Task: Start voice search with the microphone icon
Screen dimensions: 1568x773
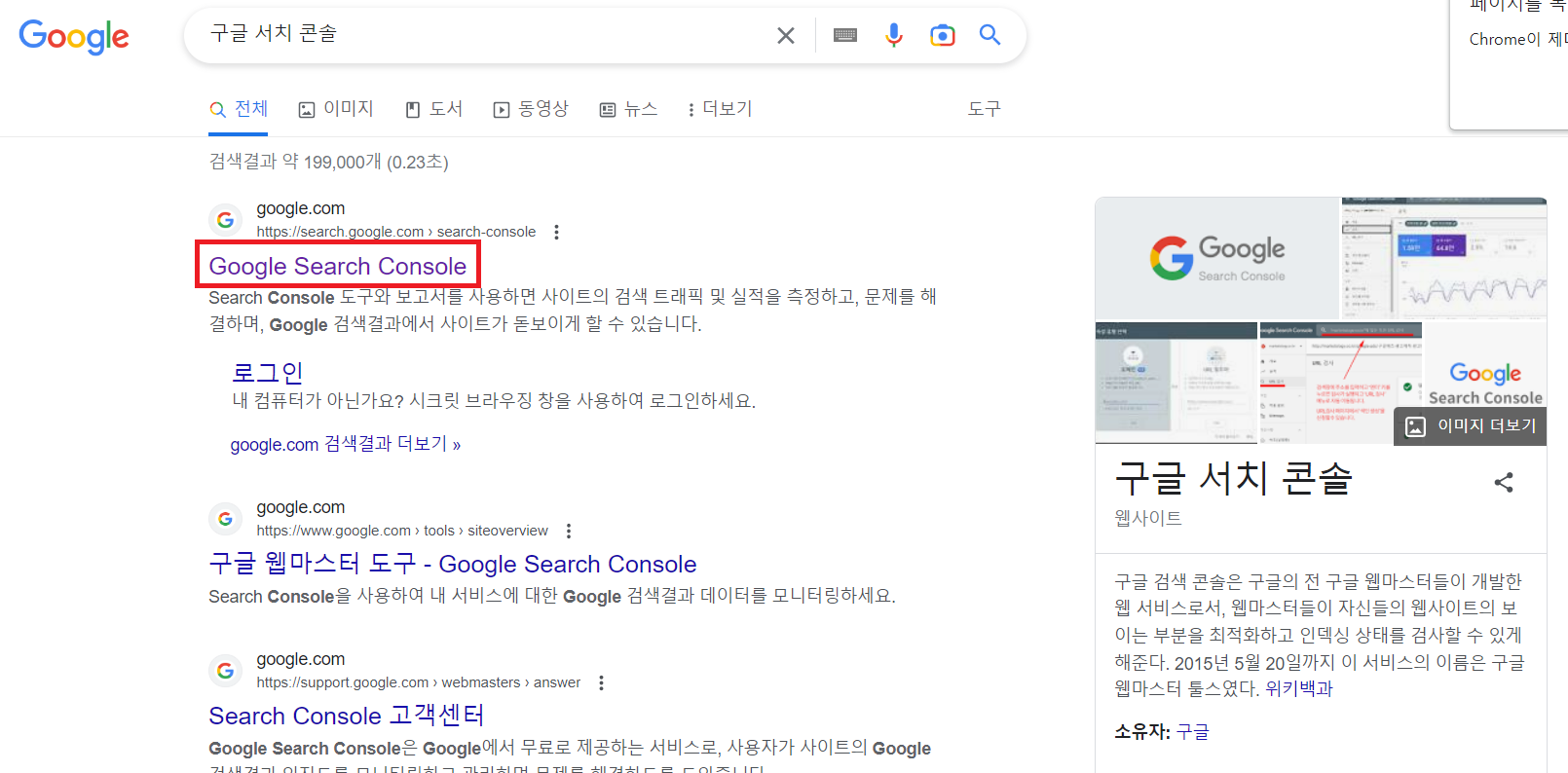Action: pyautogui.click(x=894, y=36)
